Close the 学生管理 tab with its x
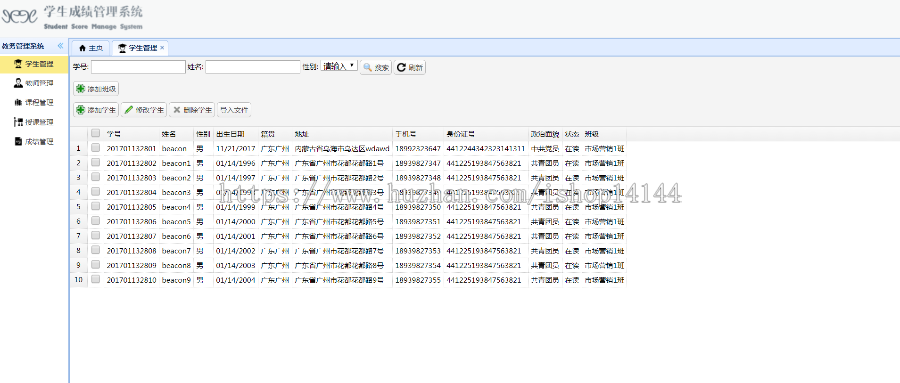Viewport: 900px width, 383px height. [162, 48]
